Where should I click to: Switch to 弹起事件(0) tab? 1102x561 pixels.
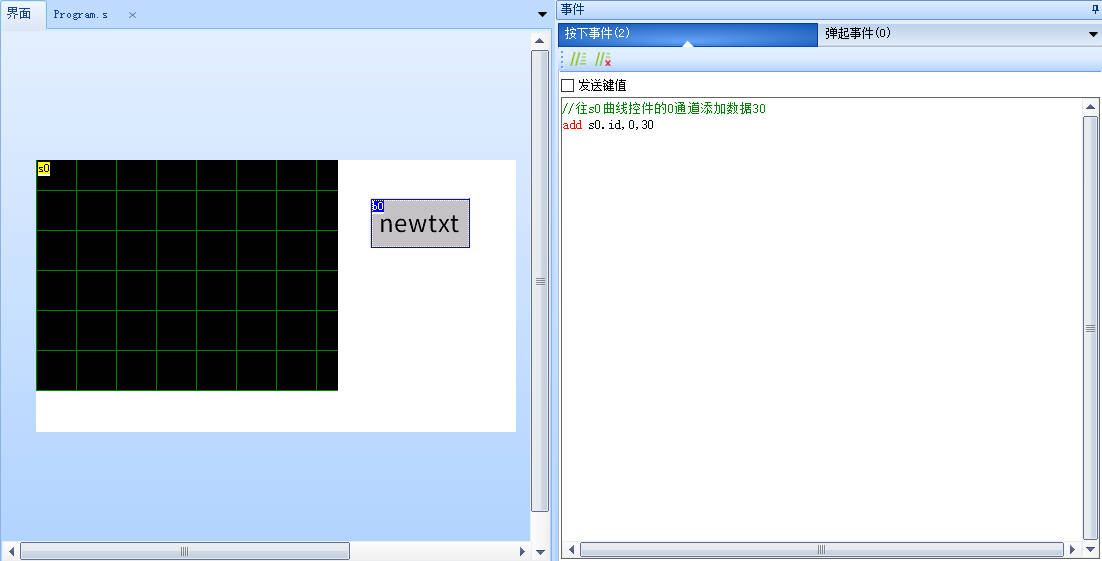(858, 33)
